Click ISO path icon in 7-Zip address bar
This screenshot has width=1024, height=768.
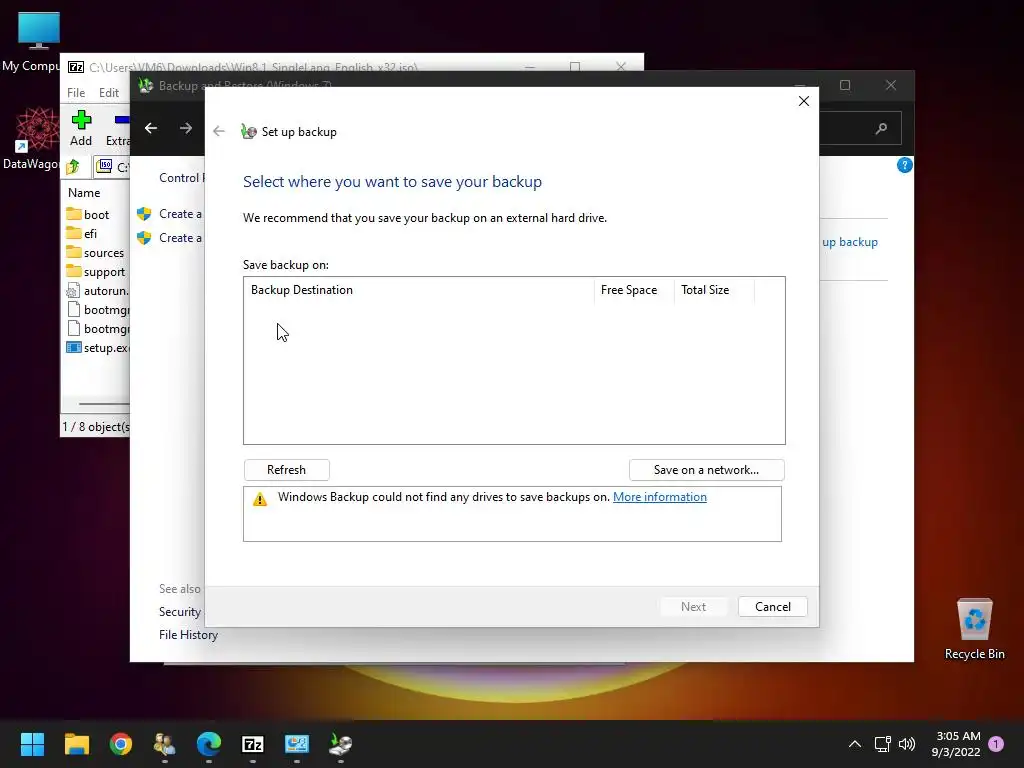(104, 167)
